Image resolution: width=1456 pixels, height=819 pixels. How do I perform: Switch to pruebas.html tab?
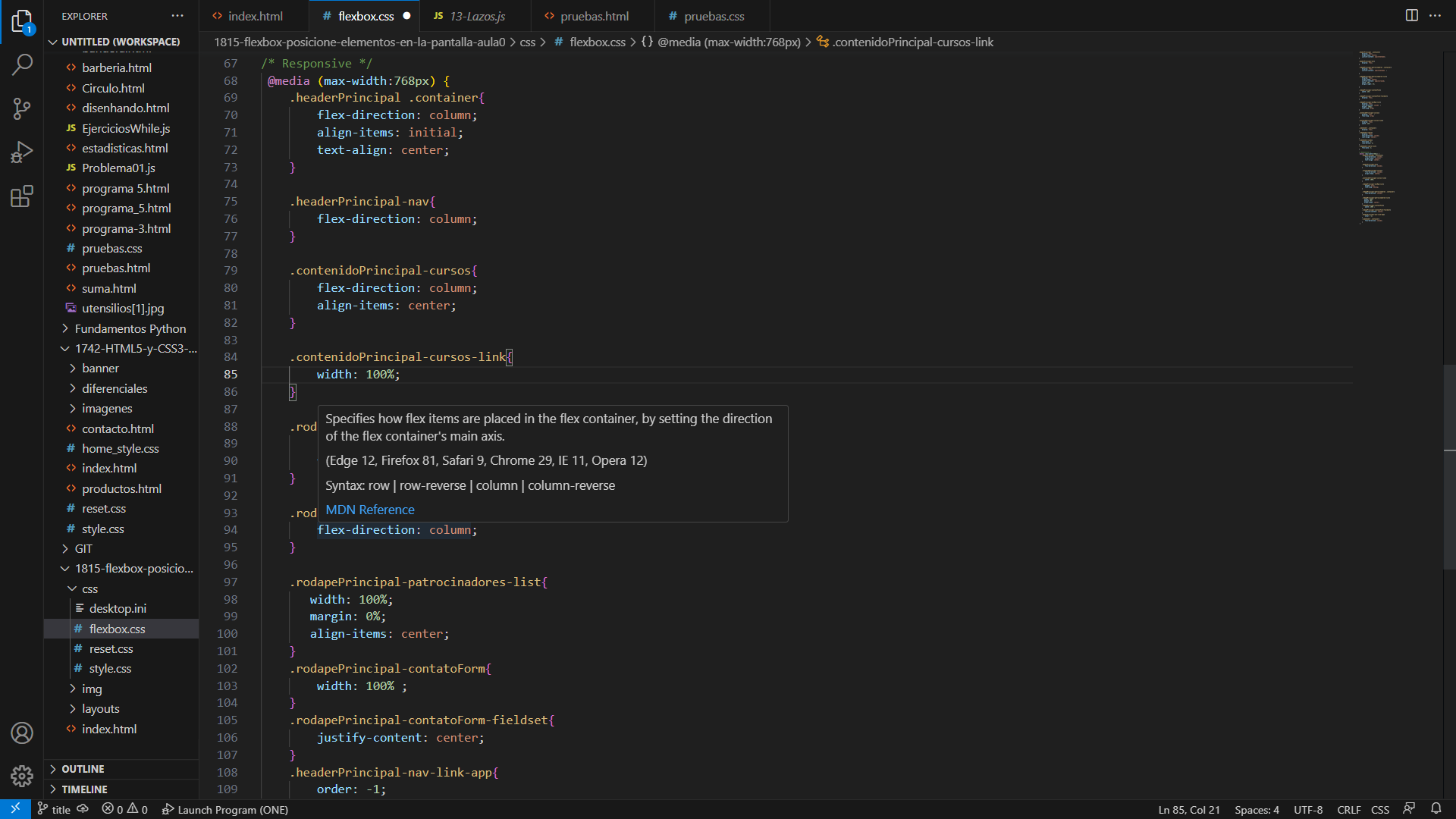[594, 16]
